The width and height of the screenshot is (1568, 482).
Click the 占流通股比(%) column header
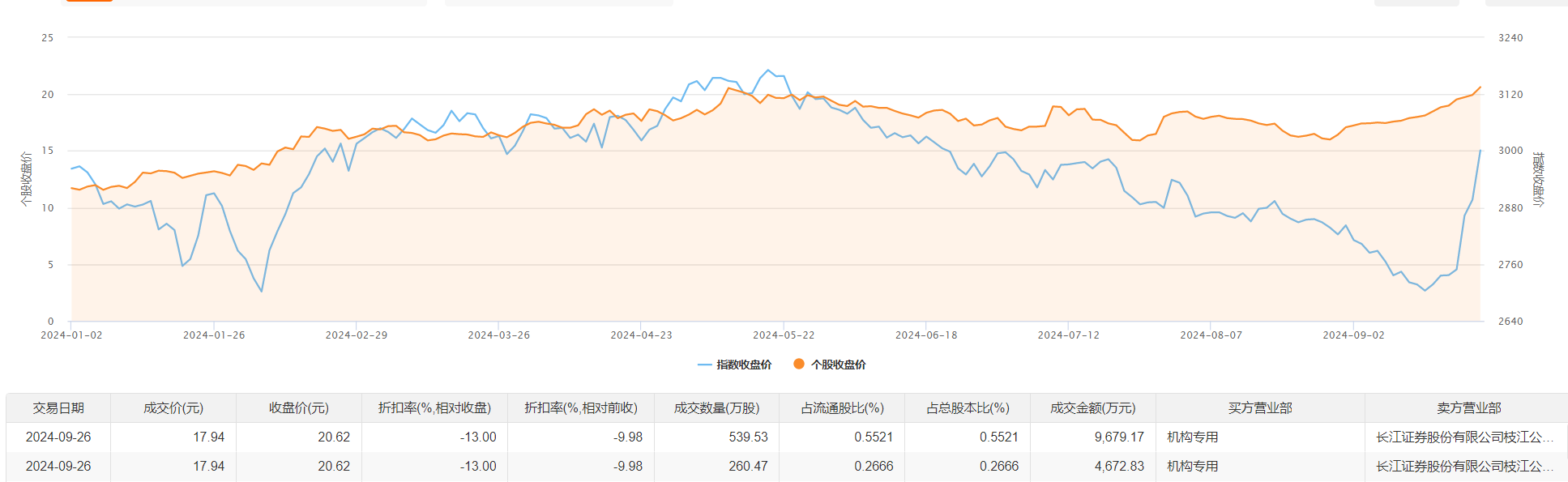(x=842, y=408)
